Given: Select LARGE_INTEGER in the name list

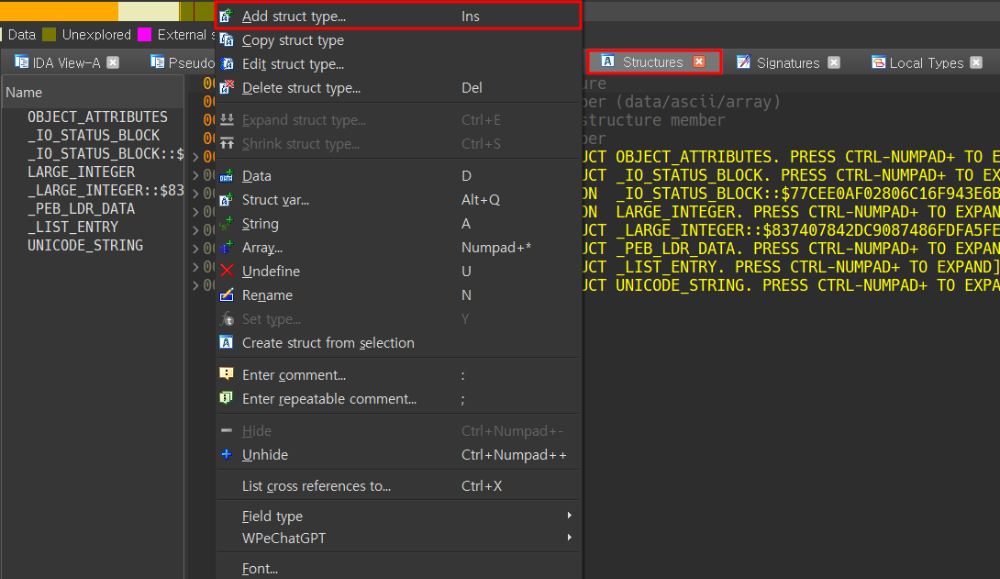Looking at the screenshot, I should pos(81,172).
